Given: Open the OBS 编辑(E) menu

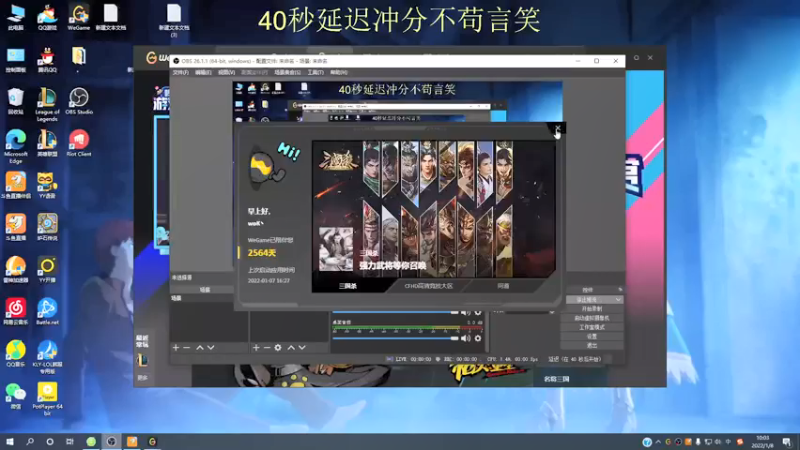Looking at the screenshot, I should click(x=203, y=72).
